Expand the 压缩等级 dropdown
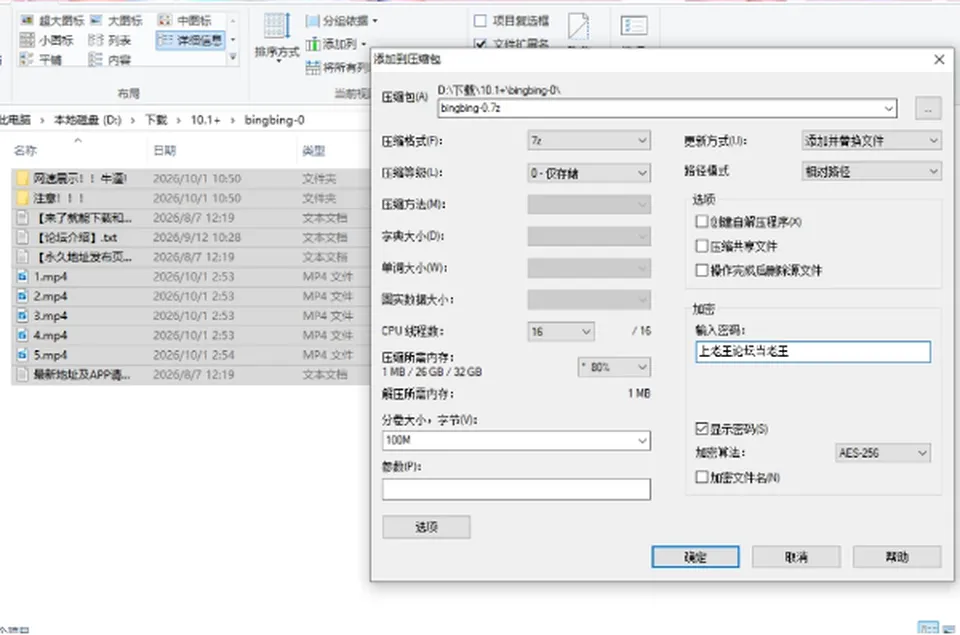 click(589, 173)
